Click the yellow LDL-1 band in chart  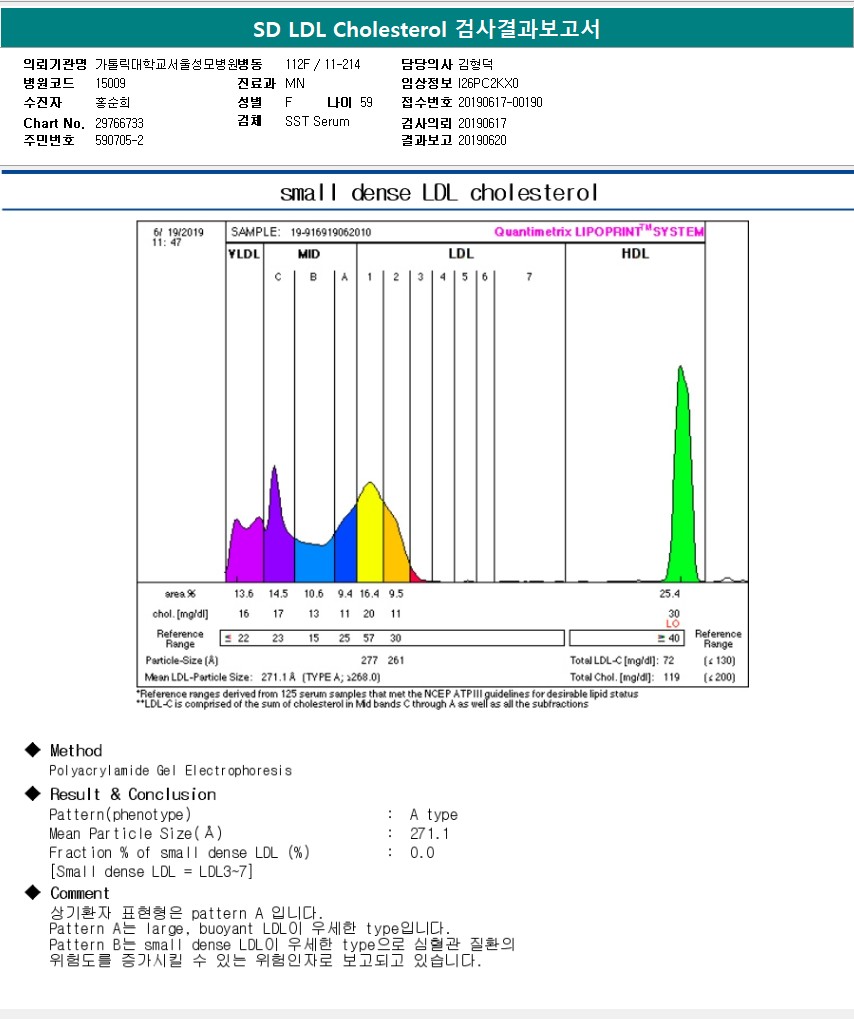click(x=370, y=536)
